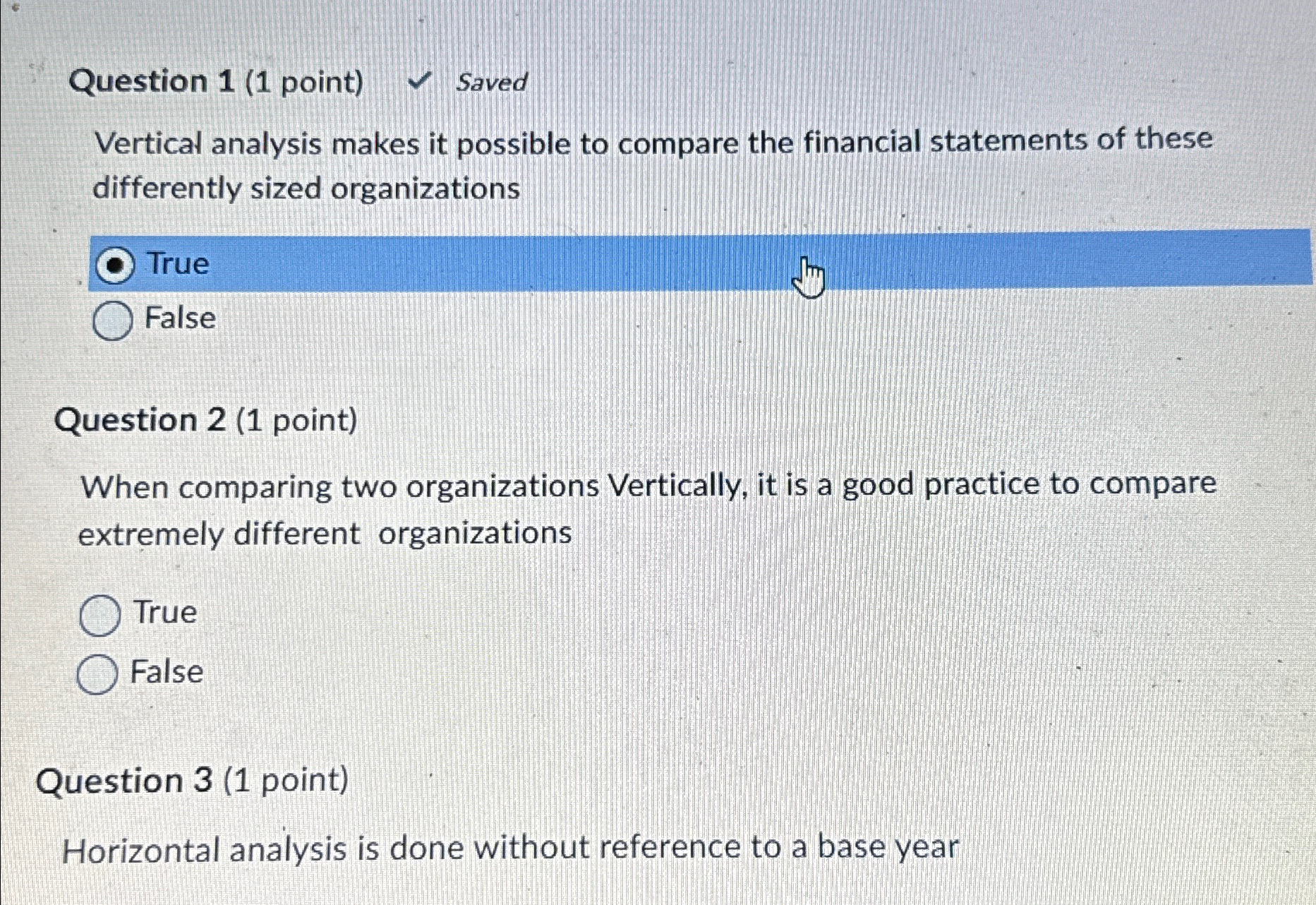The width and height of the screenshot is (1316, 905).
Task: Click the False label text under Question 2
Action: coord(167,672)
